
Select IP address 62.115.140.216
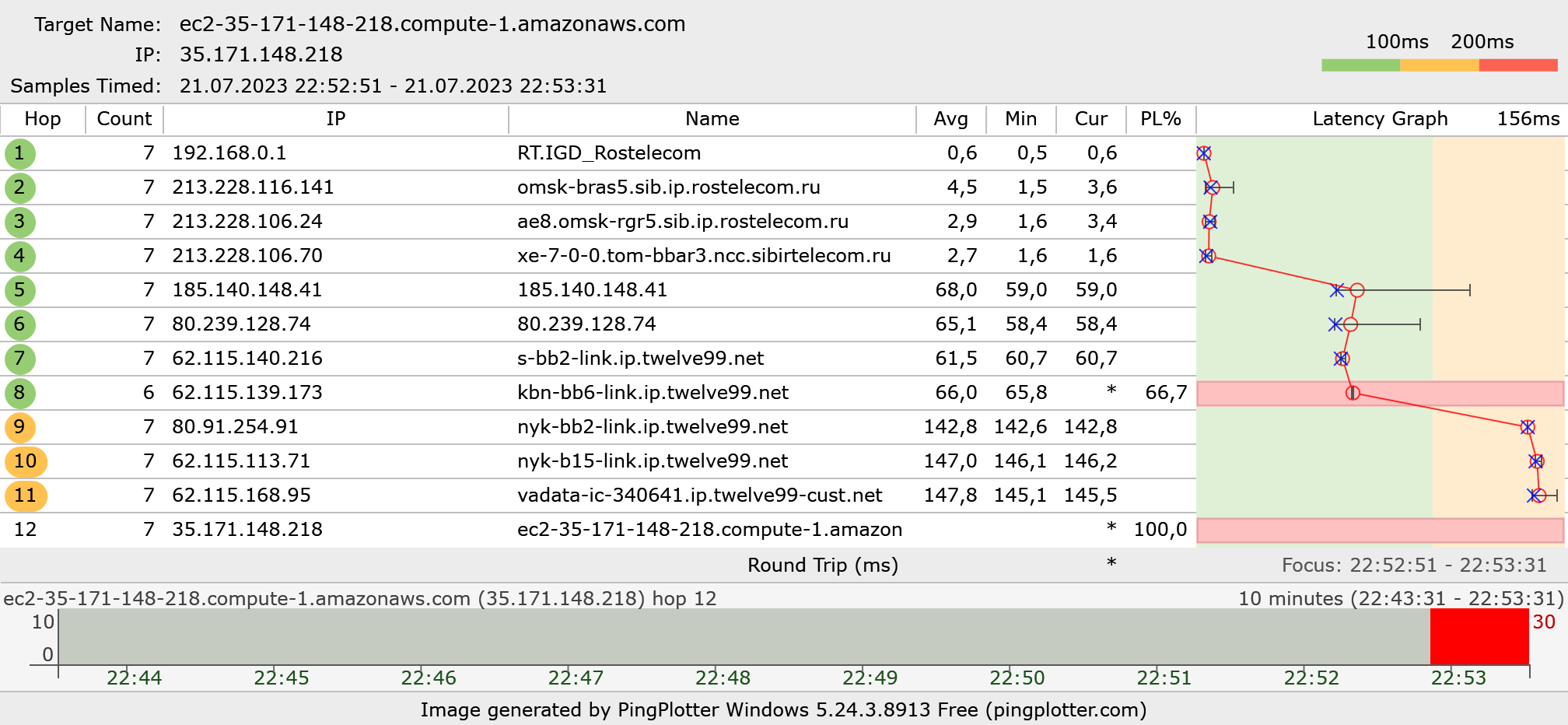pyautogui.click(x=247, y=359)
